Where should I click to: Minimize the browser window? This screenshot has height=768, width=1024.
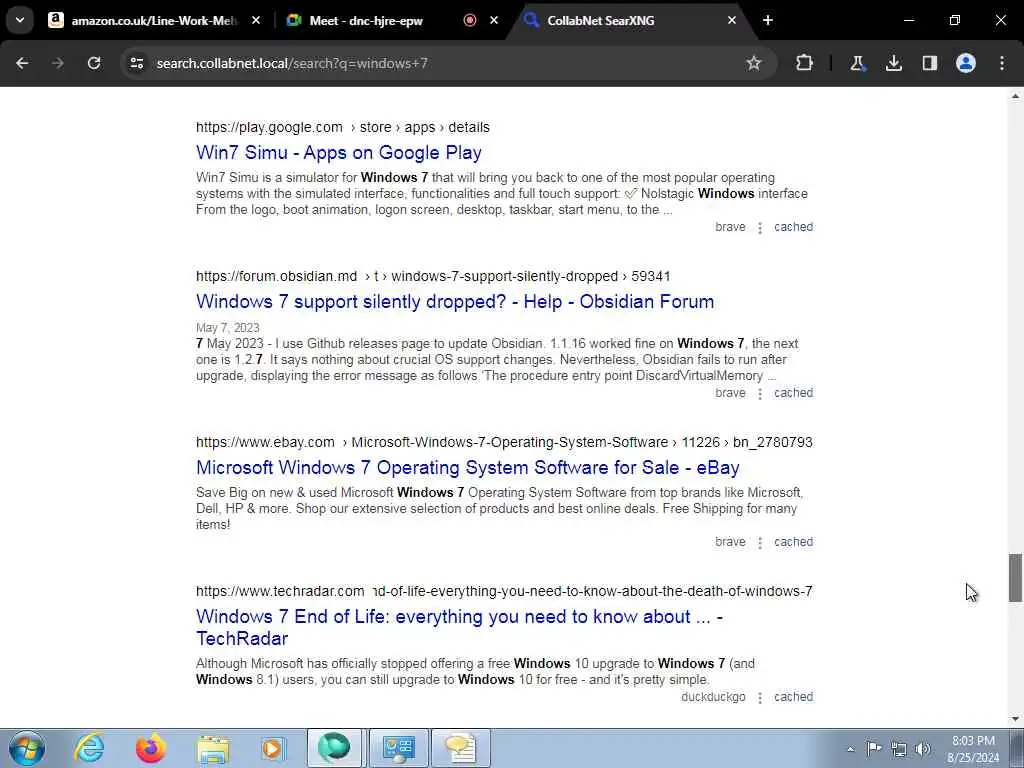(908, 20)
